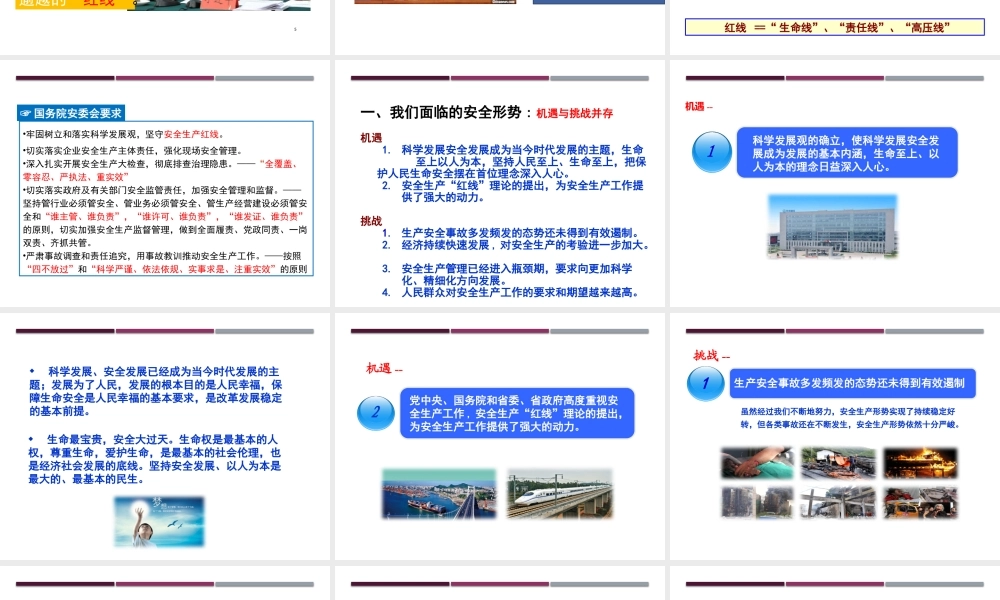Click the injured hands accident photo

(757, 463)
